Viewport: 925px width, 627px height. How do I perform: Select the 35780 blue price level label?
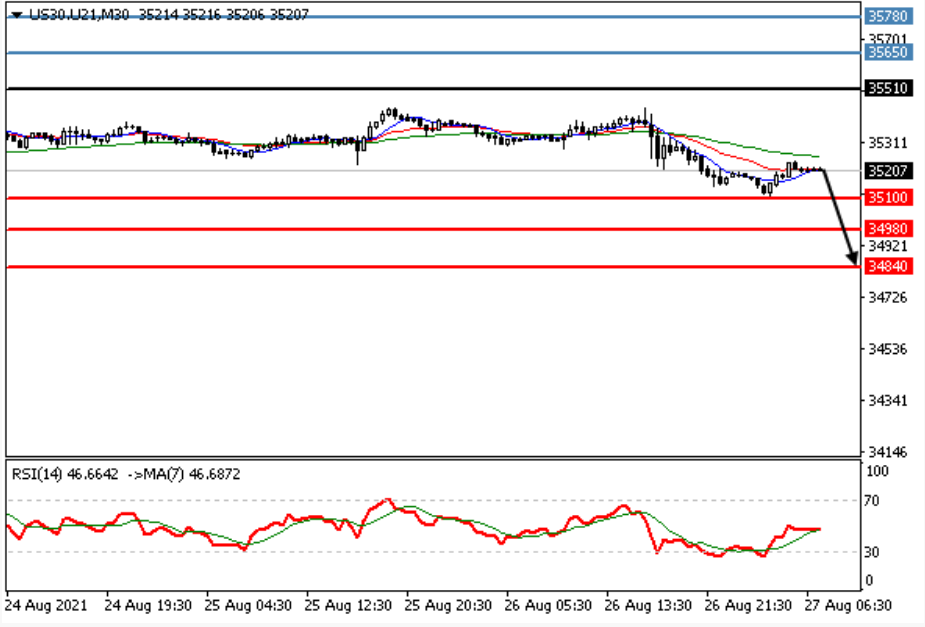[x=888, y=16]
